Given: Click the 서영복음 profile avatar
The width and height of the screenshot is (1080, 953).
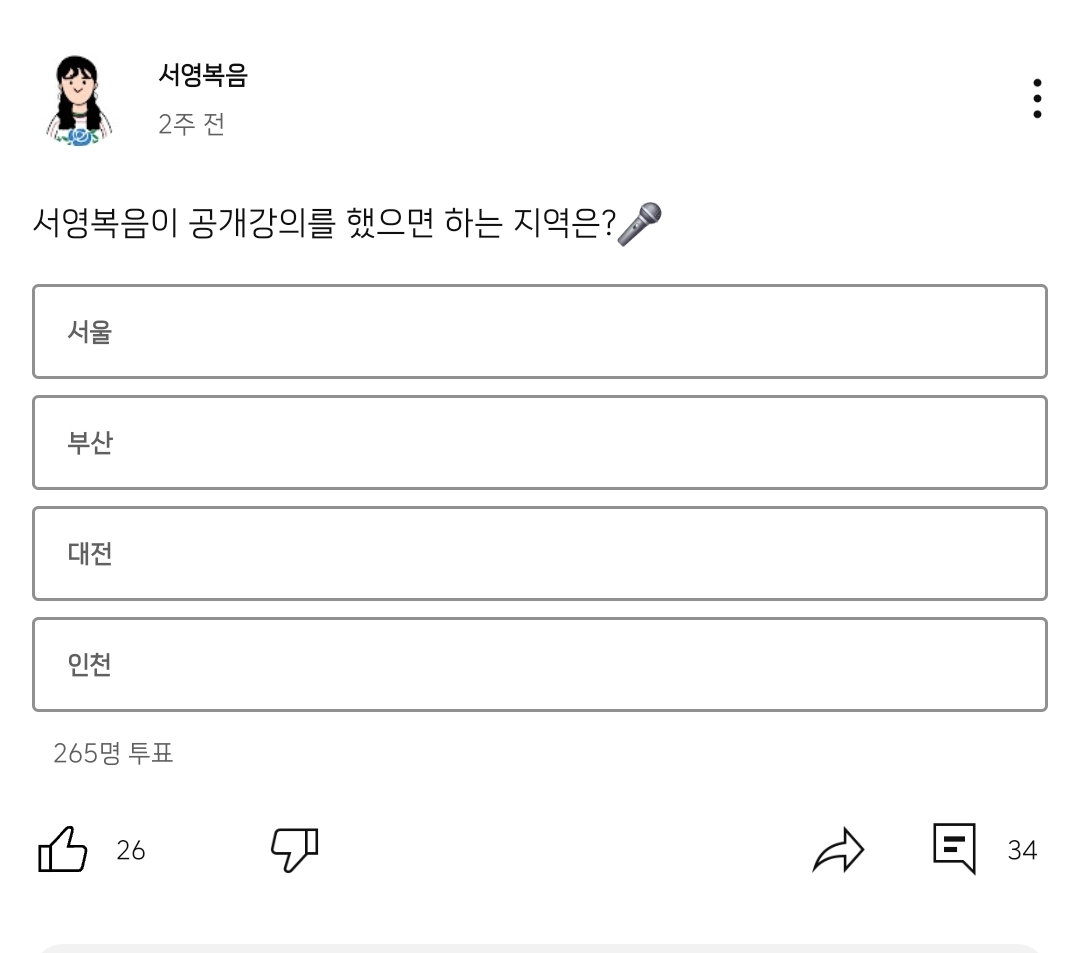Looking at the screenshot, I should click(79, 101).
